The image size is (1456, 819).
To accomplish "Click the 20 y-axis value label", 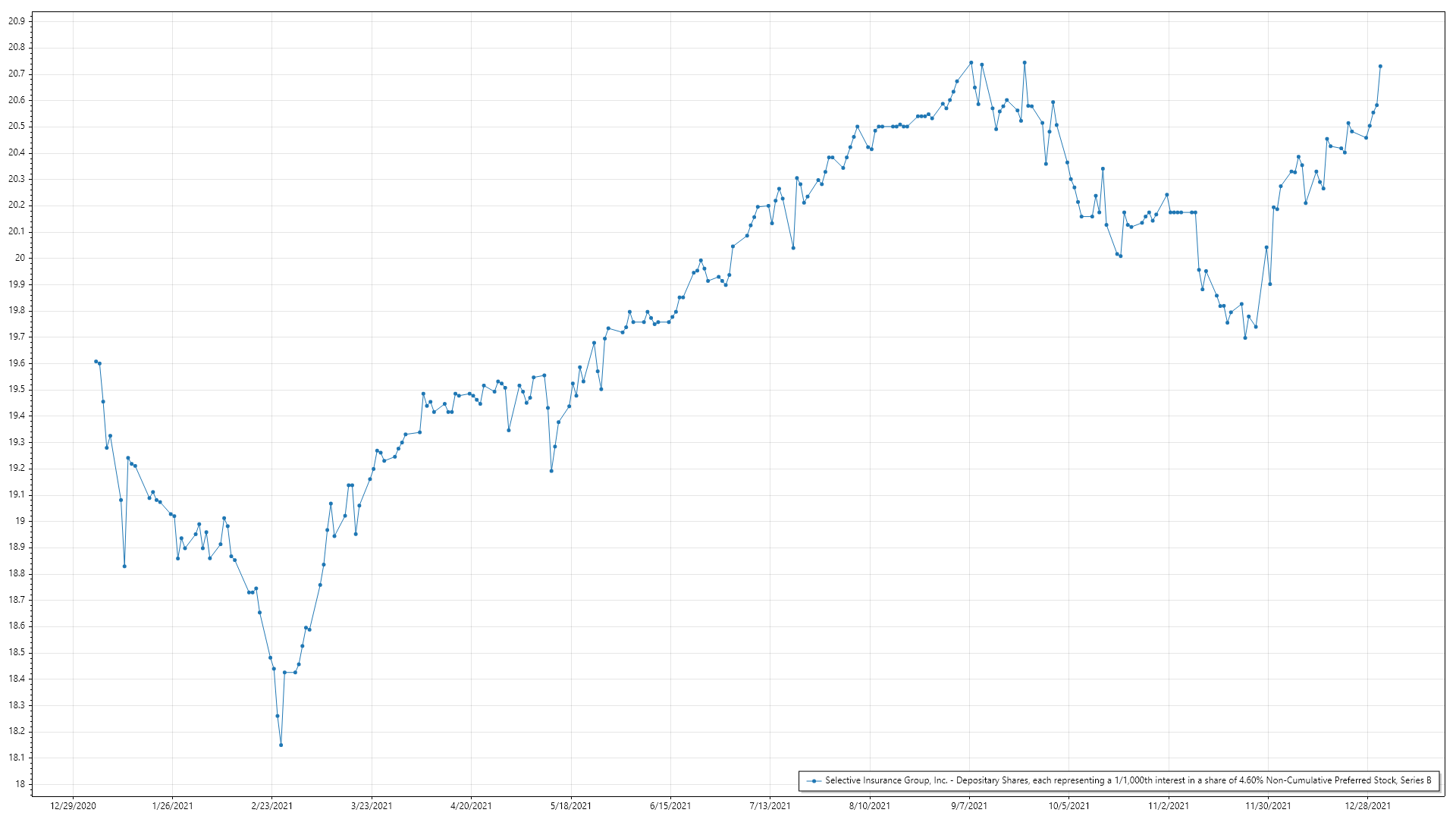I will 20,258.
